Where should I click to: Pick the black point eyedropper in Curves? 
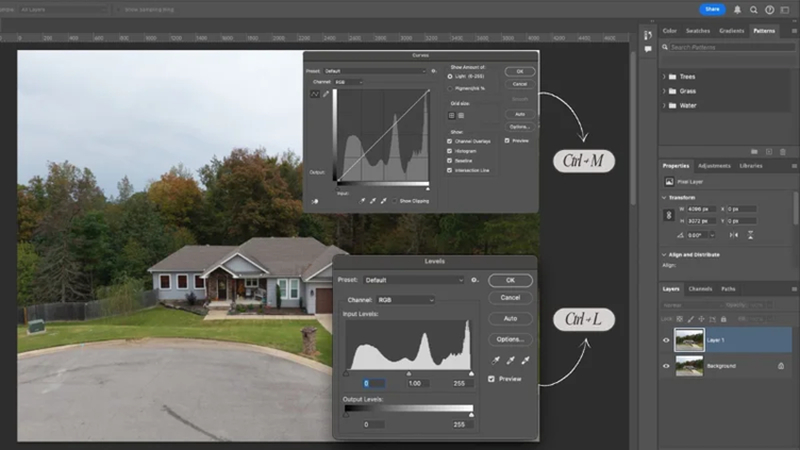pos(362,201)
